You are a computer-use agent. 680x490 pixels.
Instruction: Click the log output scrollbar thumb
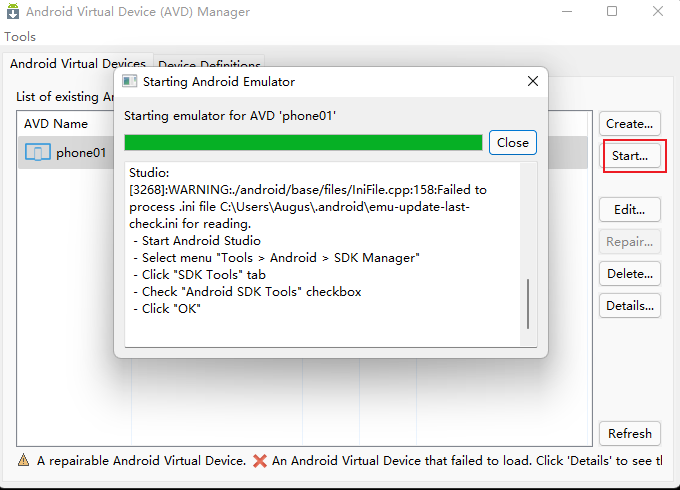528,304
